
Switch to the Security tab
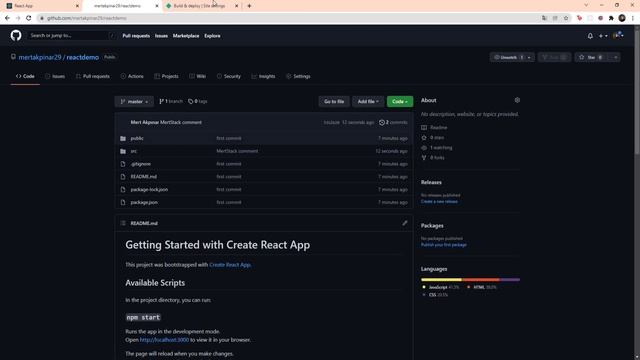point(229,76)
